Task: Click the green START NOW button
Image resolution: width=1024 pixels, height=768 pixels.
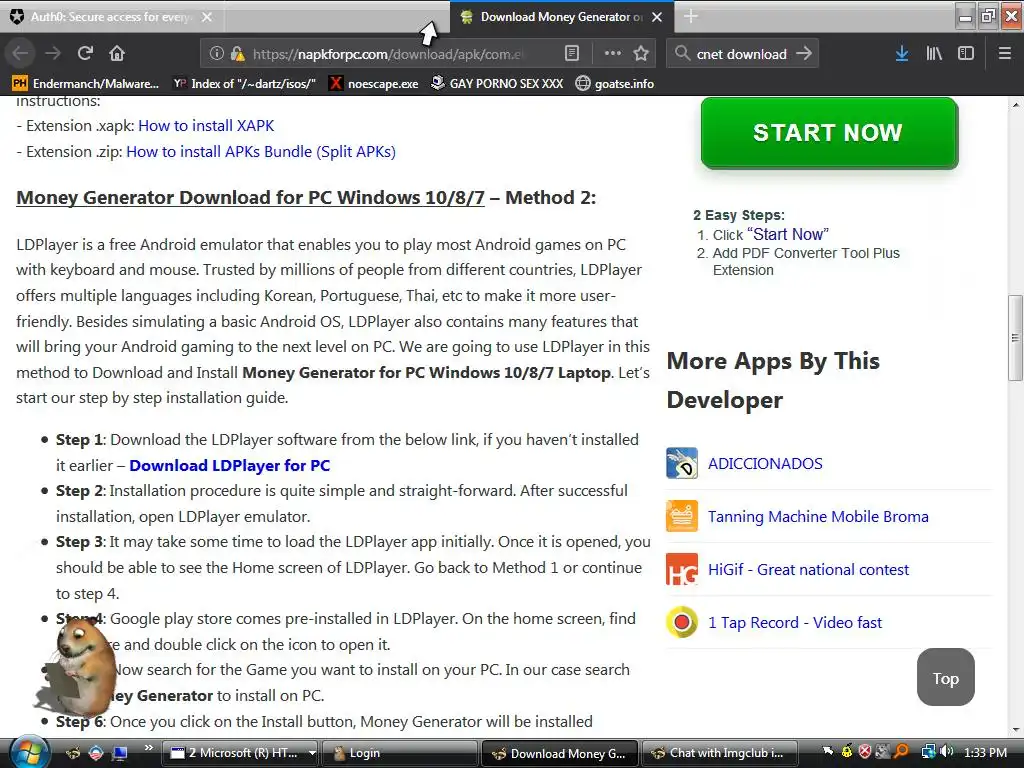Action: pos(829,133)
